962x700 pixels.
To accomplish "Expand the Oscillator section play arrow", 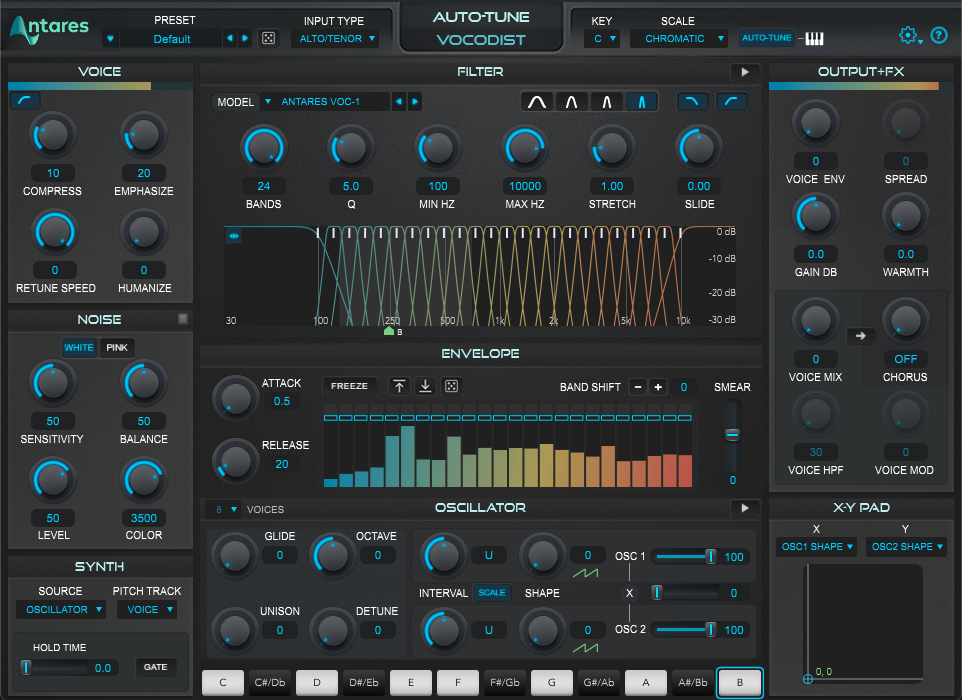I will 745,508.
